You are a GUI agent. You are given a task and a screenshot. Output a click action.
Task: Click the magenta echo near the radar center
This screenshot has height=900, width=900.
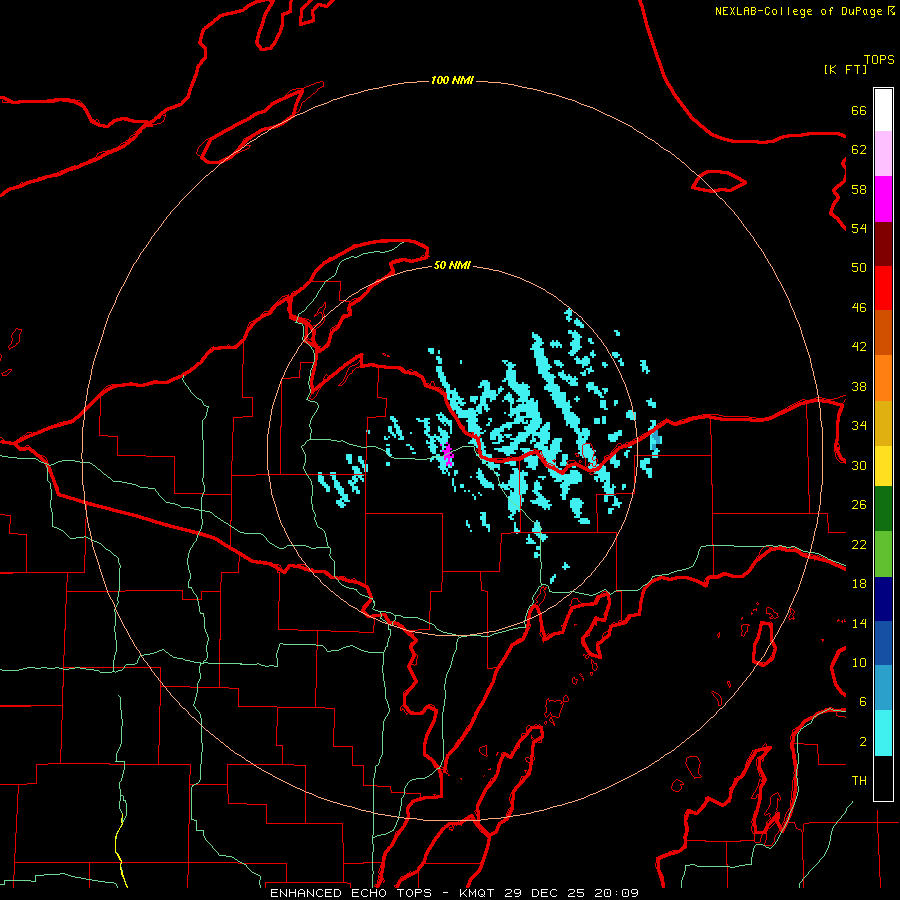click(x=448, y=455)
